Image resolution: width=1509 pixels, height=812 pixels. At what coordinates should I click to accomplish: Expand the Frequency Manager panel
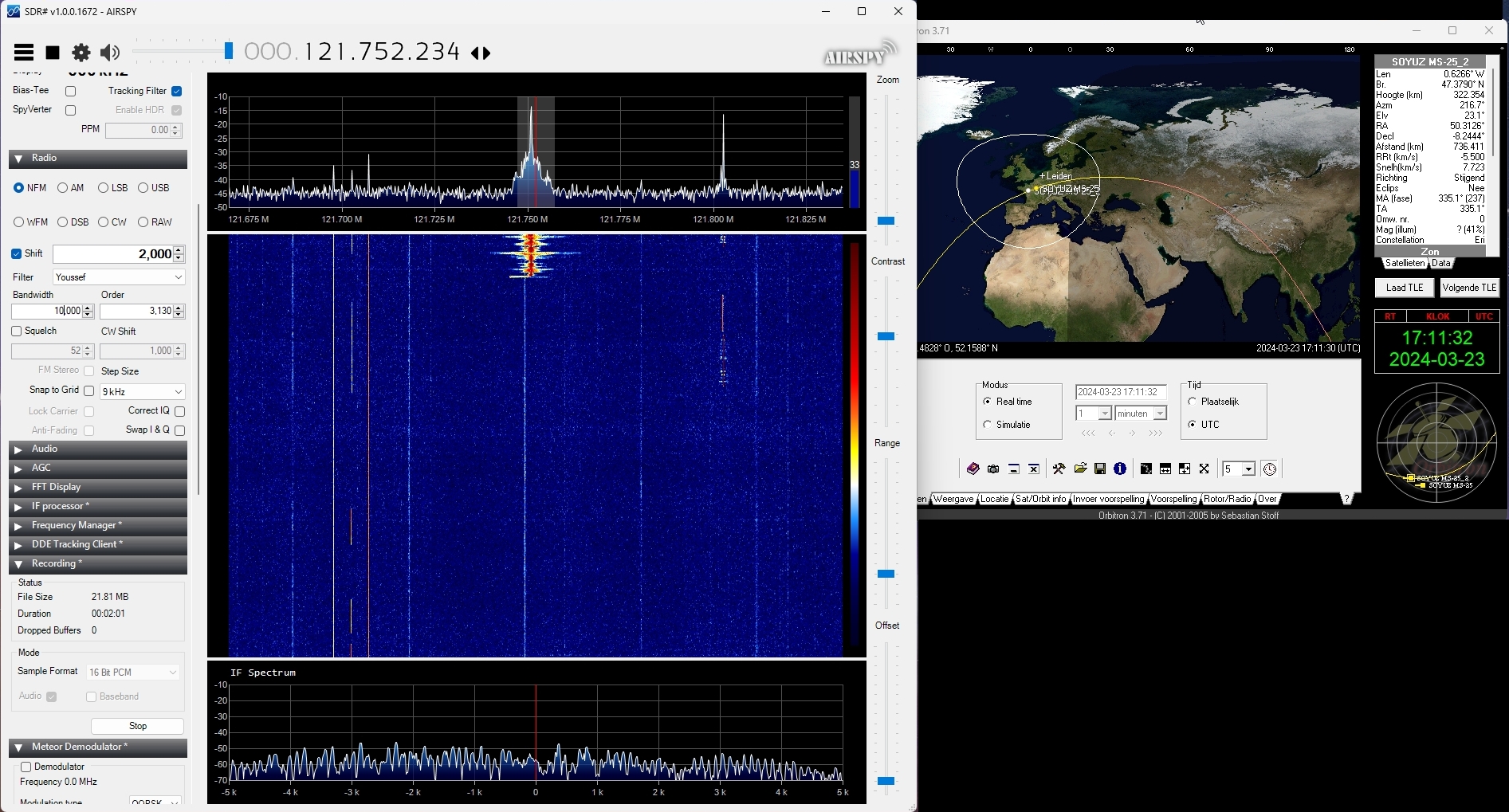(98, 526)
